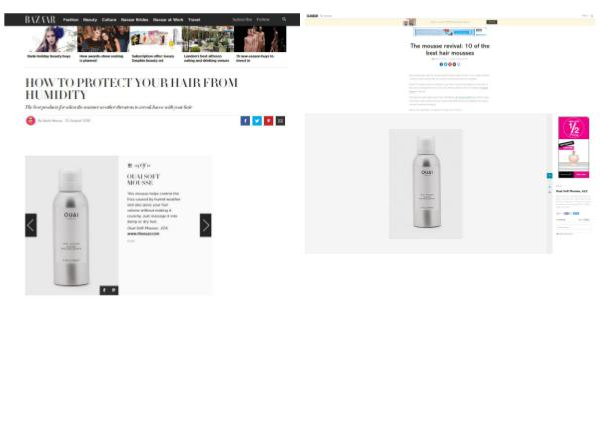Click the teal next-arrow beside the gallery image
This screenshot has width=600, height=424.
(549, 176)
